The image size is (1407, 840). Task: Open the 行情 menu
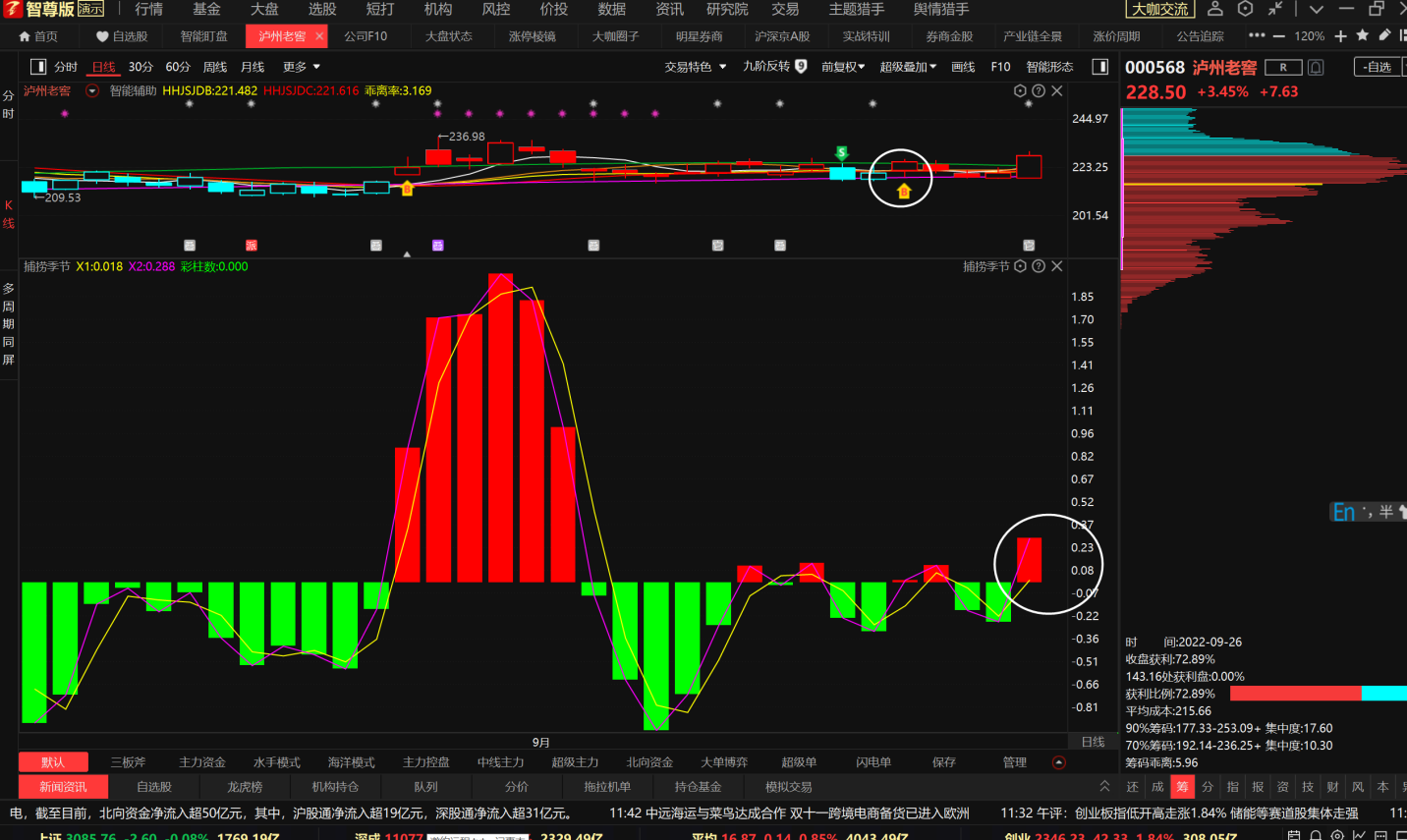click(149, 9)
